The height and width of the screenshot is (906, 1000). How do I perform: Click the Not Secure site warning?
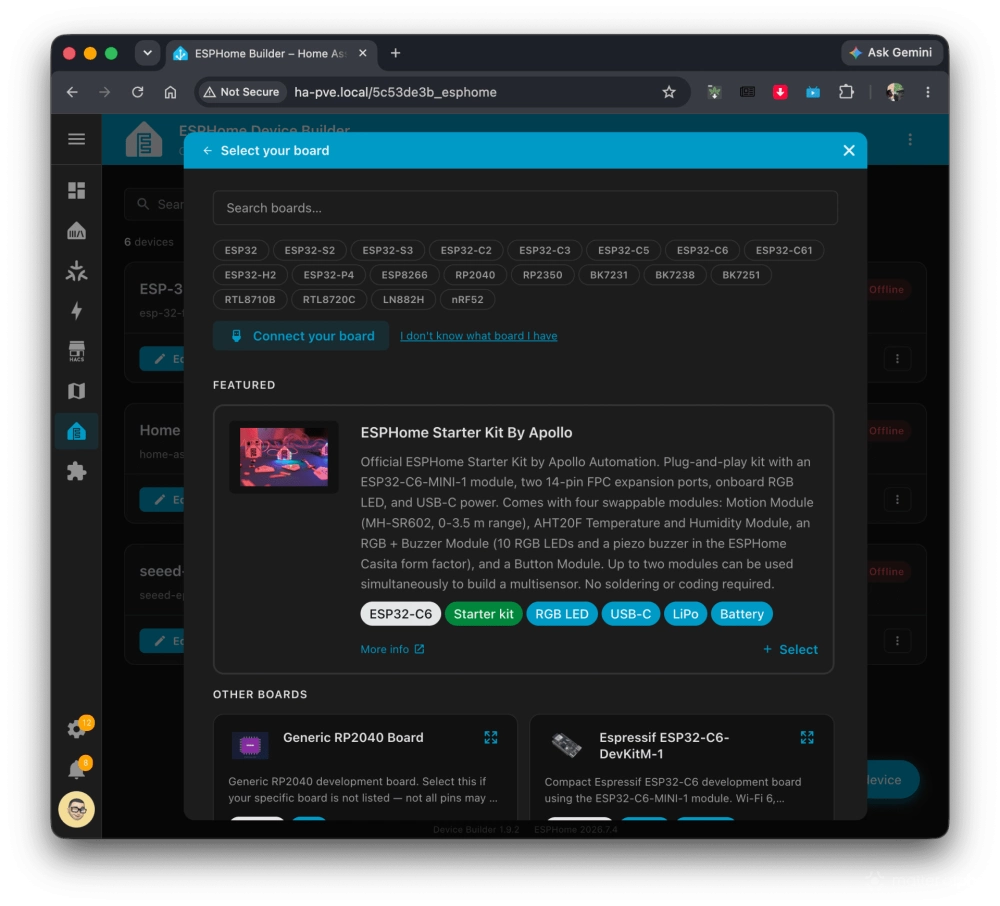coord(242,92)
